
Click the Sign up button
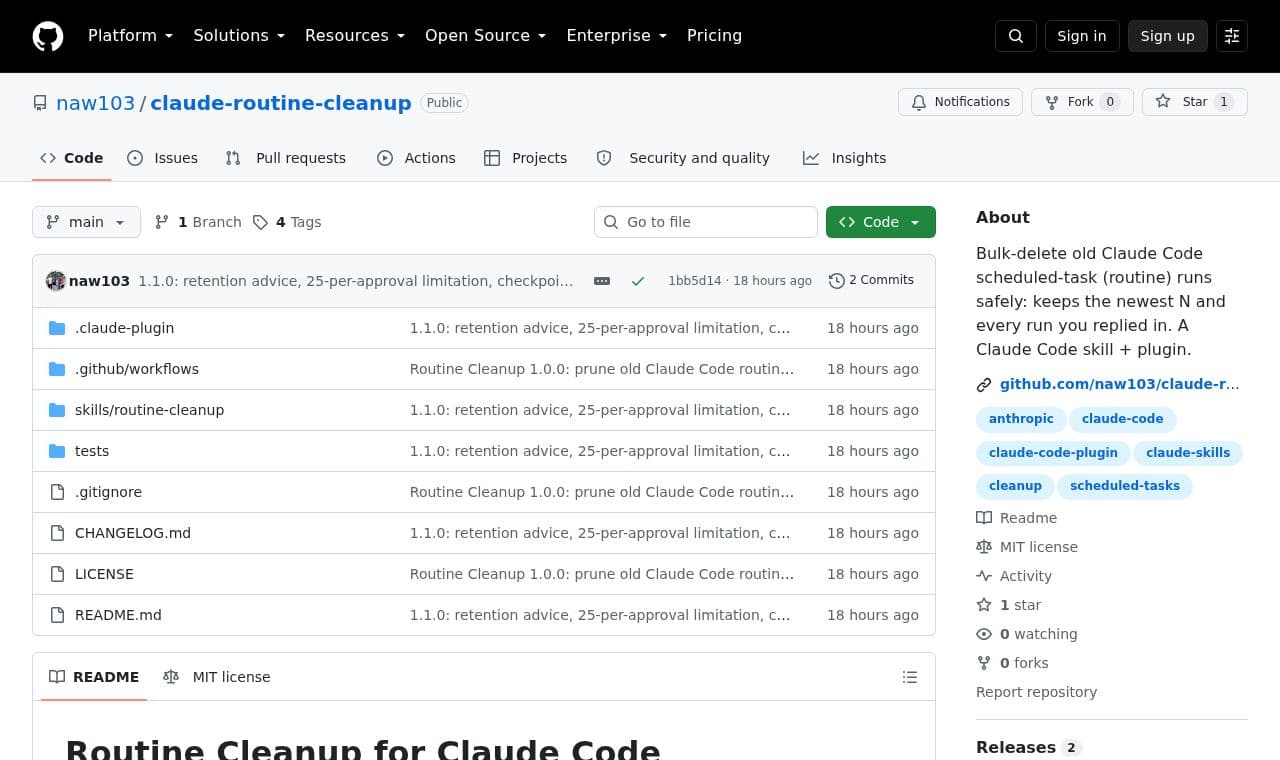pos(1168,36)
